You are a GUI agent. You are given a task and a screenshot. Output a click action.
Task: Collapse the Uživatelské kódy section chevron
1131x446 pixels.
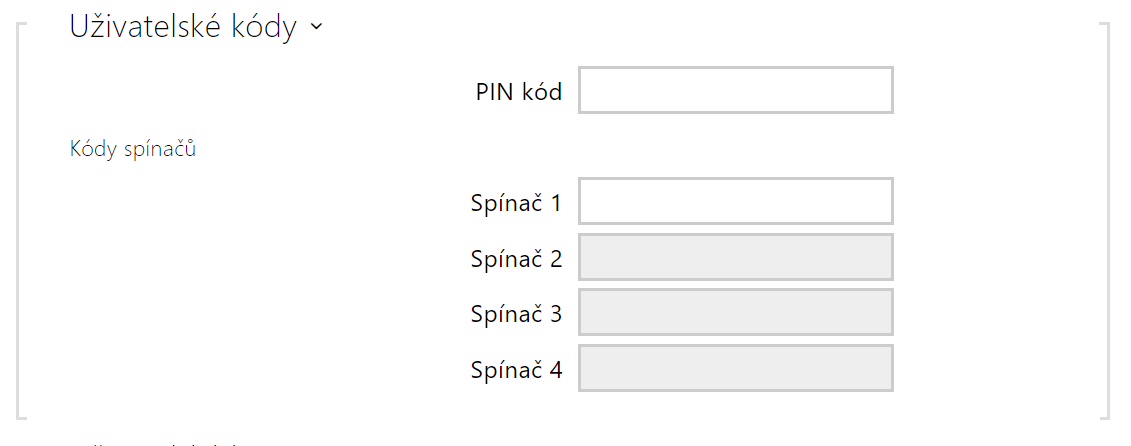coord(317,28)
